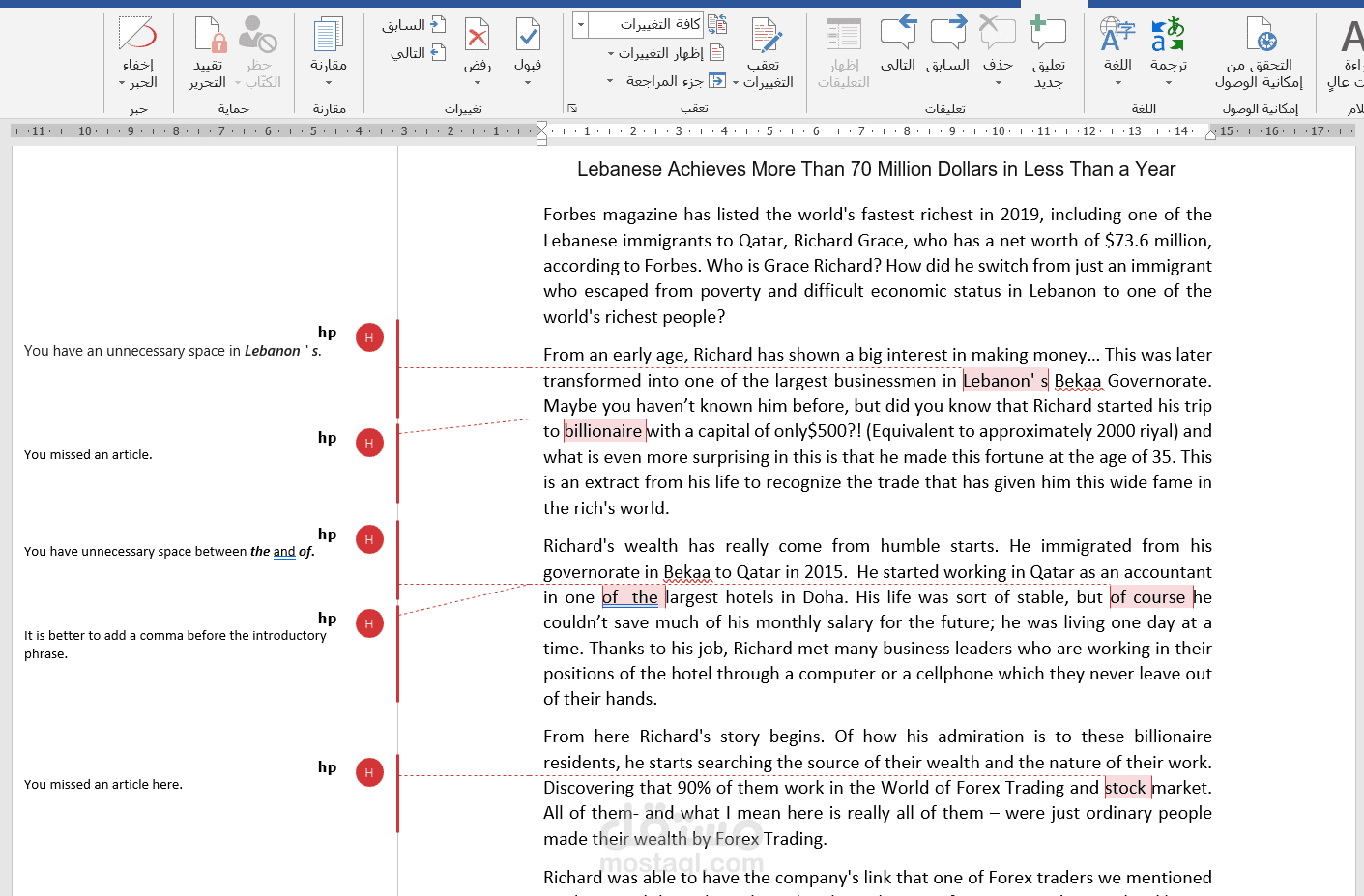The width and height of the screenshot is (1364, 896).
Task: Click the Reviewing Pane (جزء المراجعة) icon
Action: point(717,80)
